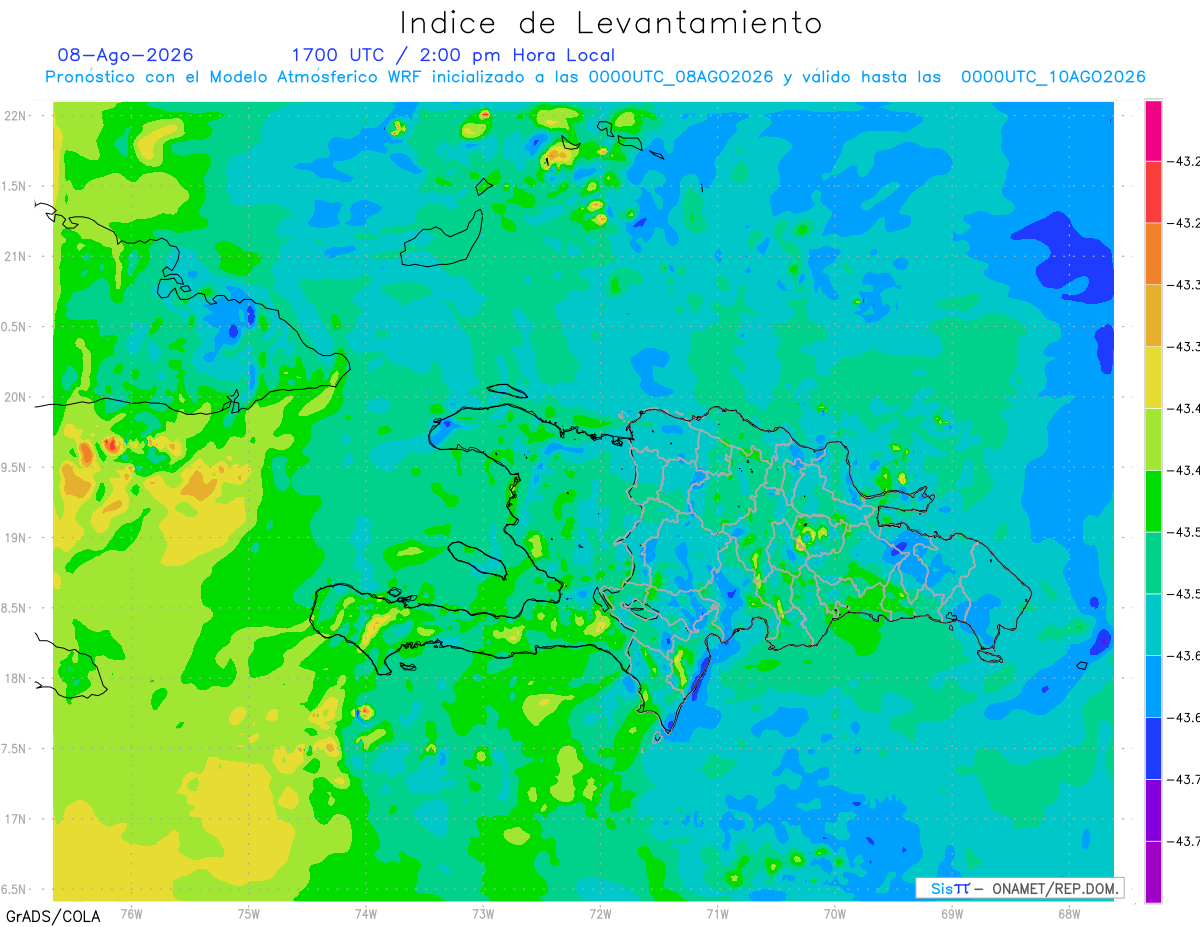Pick the bright pure-green swatch on the color scale

(1153, 500)
